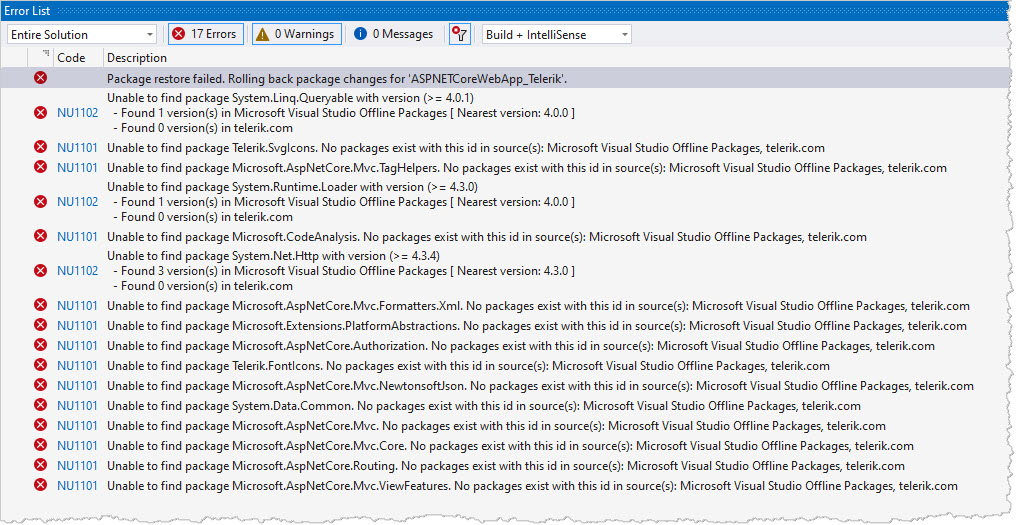This screenshot has width=1016, height=525.
Task: Click the filter icon with red X
Action: pos(459,34)
